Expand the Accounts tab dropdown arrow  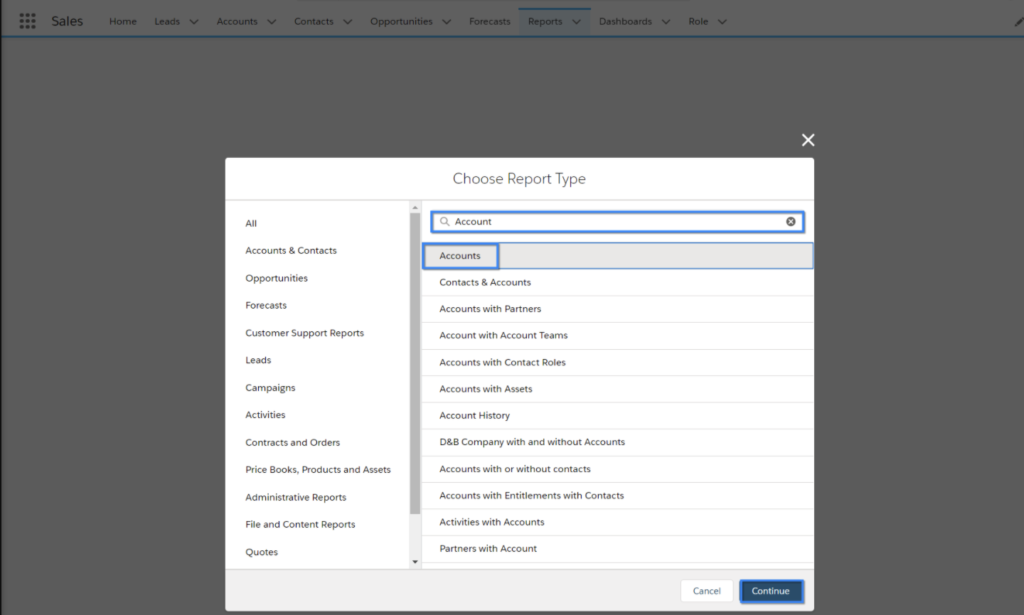point(272,22)
